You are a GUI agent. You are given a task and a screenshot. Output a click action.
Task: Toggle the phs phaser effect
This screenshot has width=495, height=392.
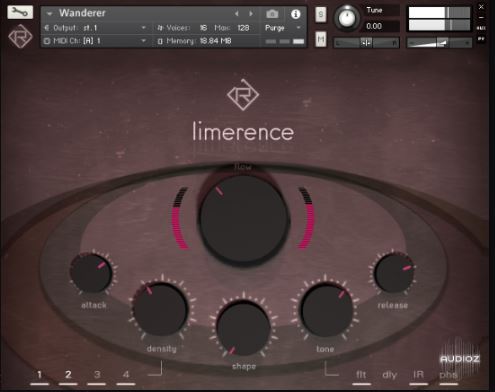click(448, 376)
